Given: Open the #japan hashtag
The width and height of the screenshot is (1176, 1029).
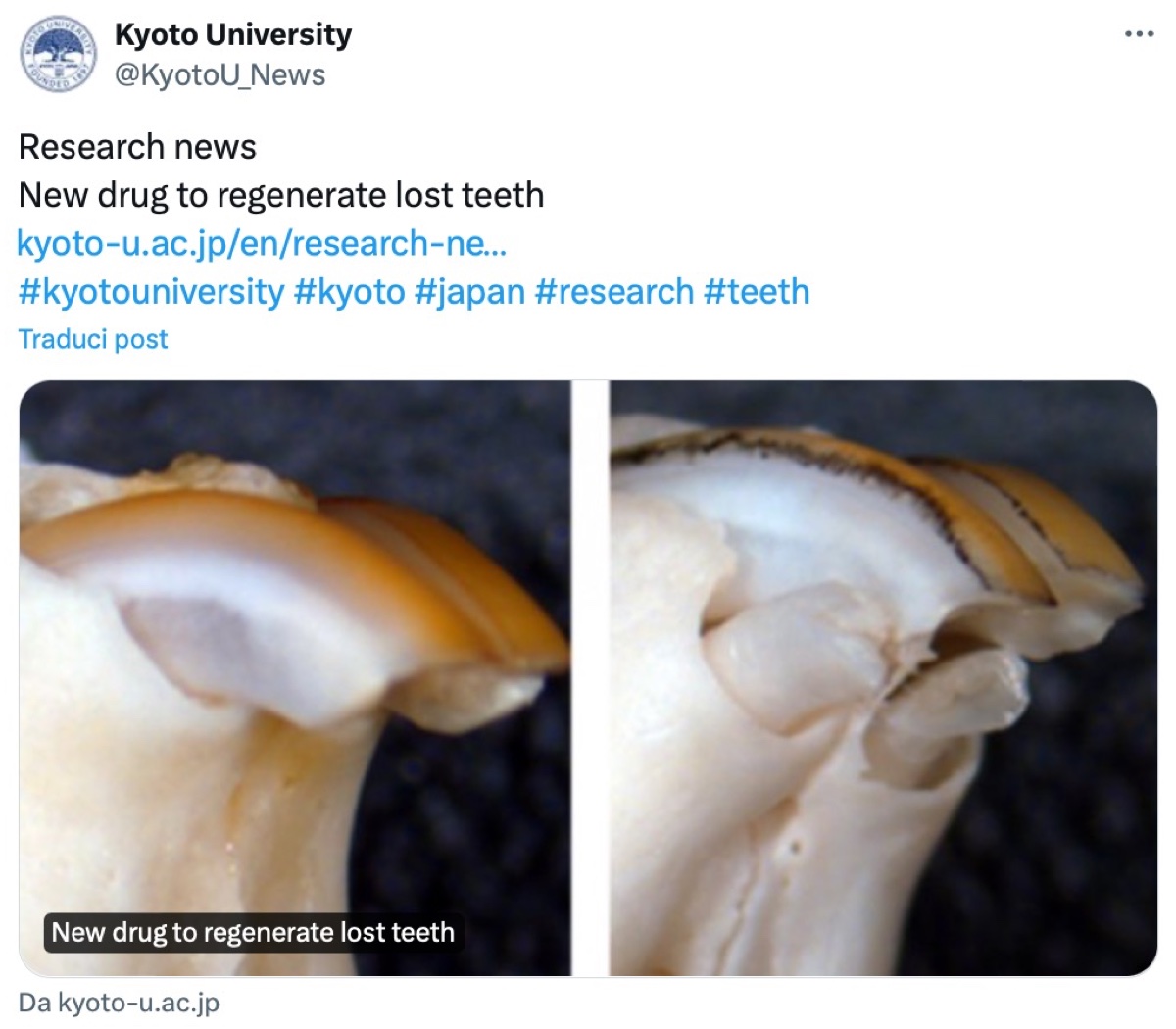Looking at the screenshot, I should click(x=469, y=292).
